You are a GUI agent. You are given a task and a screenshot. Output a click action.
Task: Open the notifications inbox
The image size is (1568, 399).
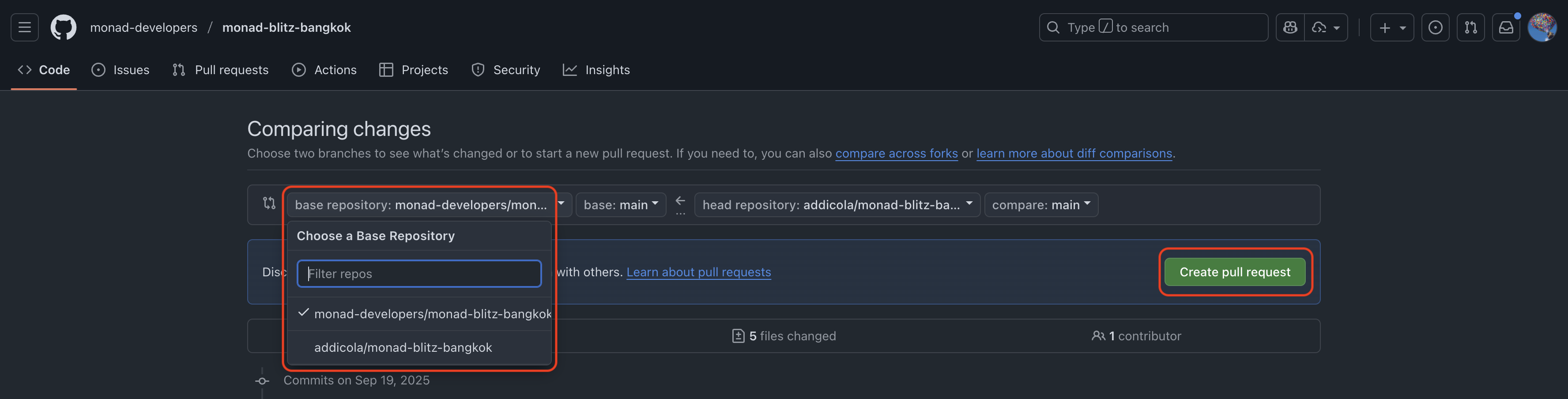point(1505,27)
